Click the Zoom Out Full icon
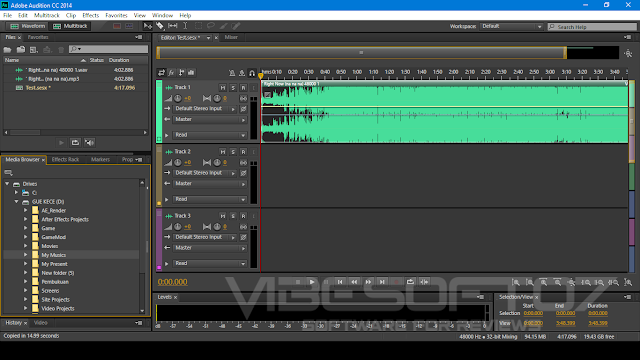The width and height of the screenshot is (640, 360). click(x=572, y=282)
